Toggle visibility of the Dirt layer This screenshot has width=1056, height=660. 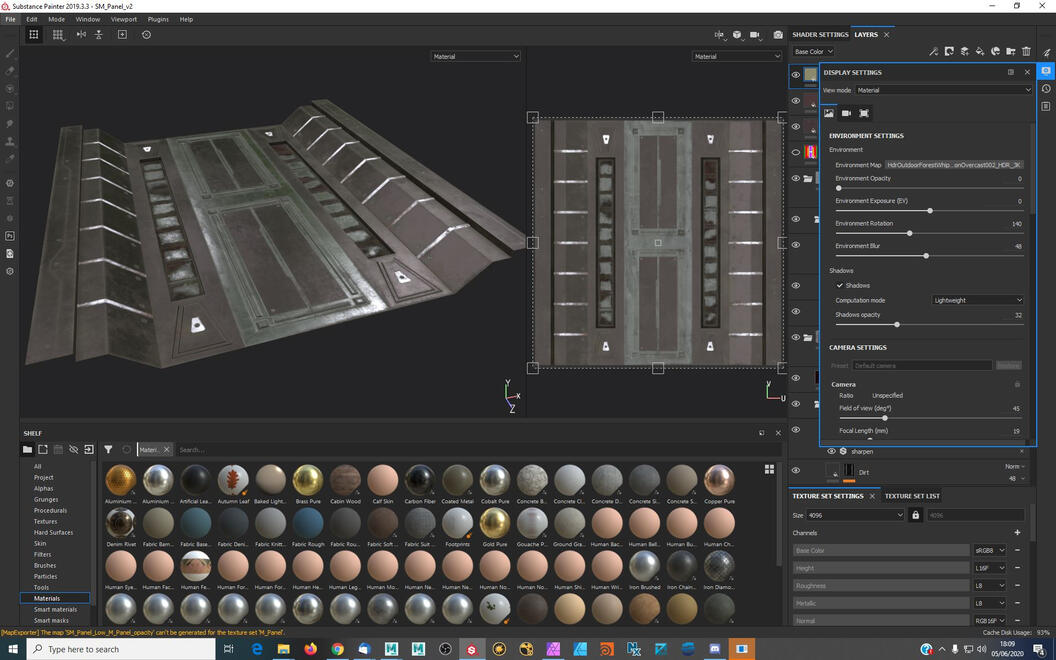coord(796,471)
